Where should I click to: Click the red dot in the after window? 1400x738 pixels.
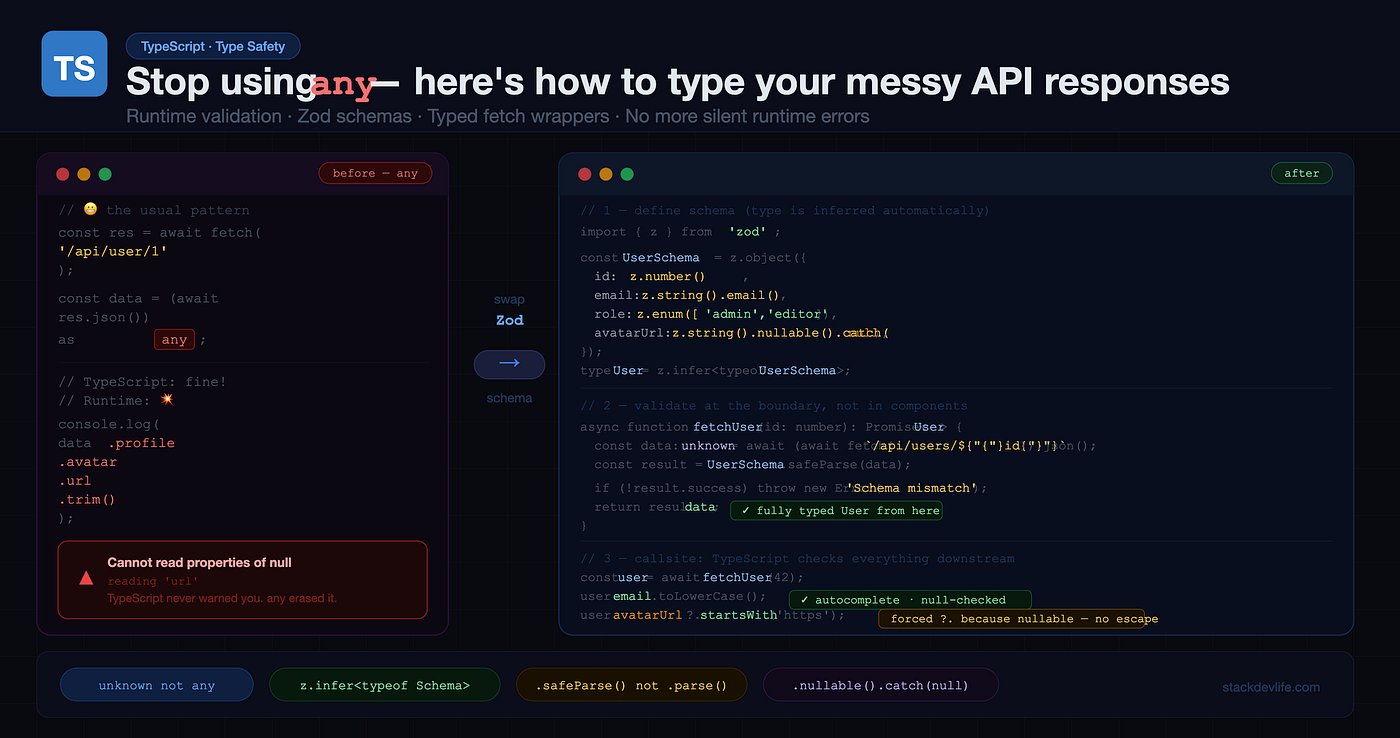click(585, 174)
